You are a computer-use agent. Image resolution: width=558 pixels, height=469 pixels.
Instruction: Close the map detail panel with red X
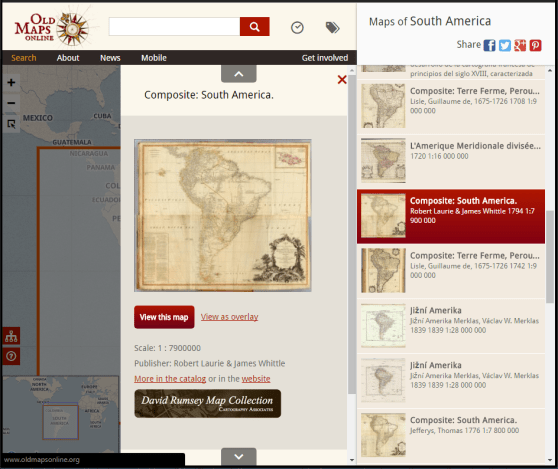coord(342,79)
